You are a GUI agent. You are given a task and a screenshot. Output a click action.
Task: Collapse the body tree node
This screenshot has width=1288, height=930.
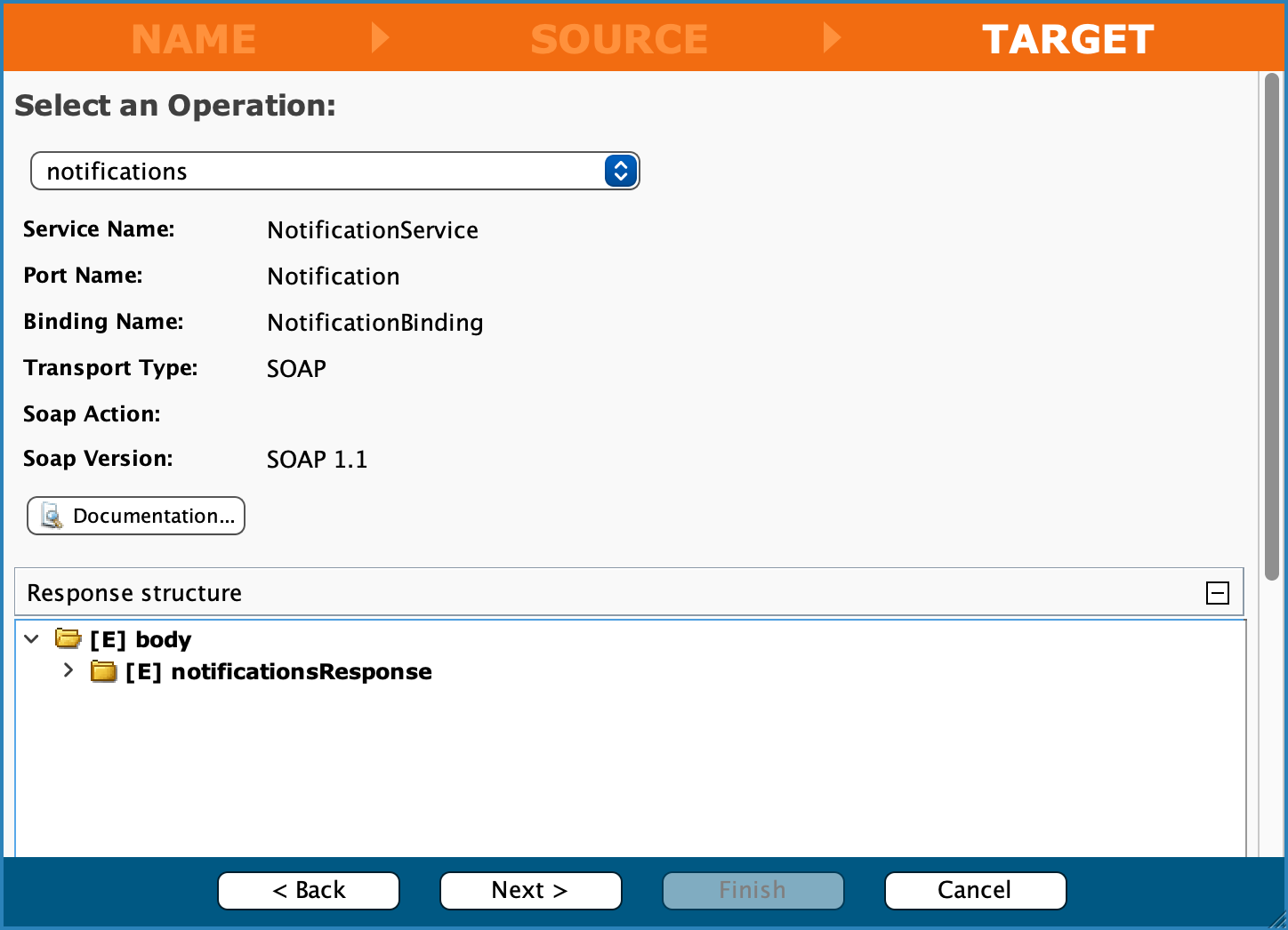click(32, 638)
